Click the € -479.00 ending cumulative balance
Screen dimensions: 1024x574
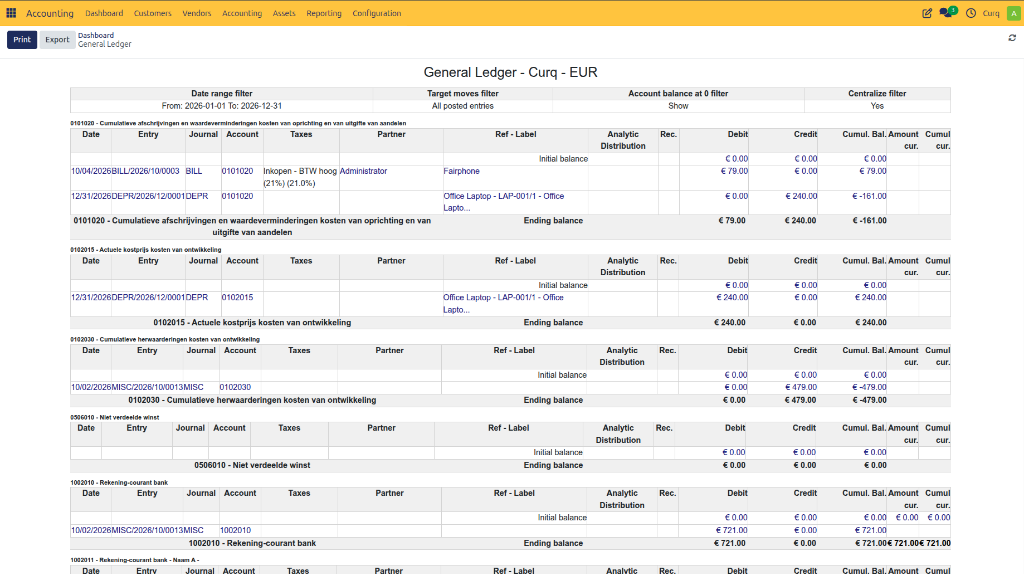[869, 400]
